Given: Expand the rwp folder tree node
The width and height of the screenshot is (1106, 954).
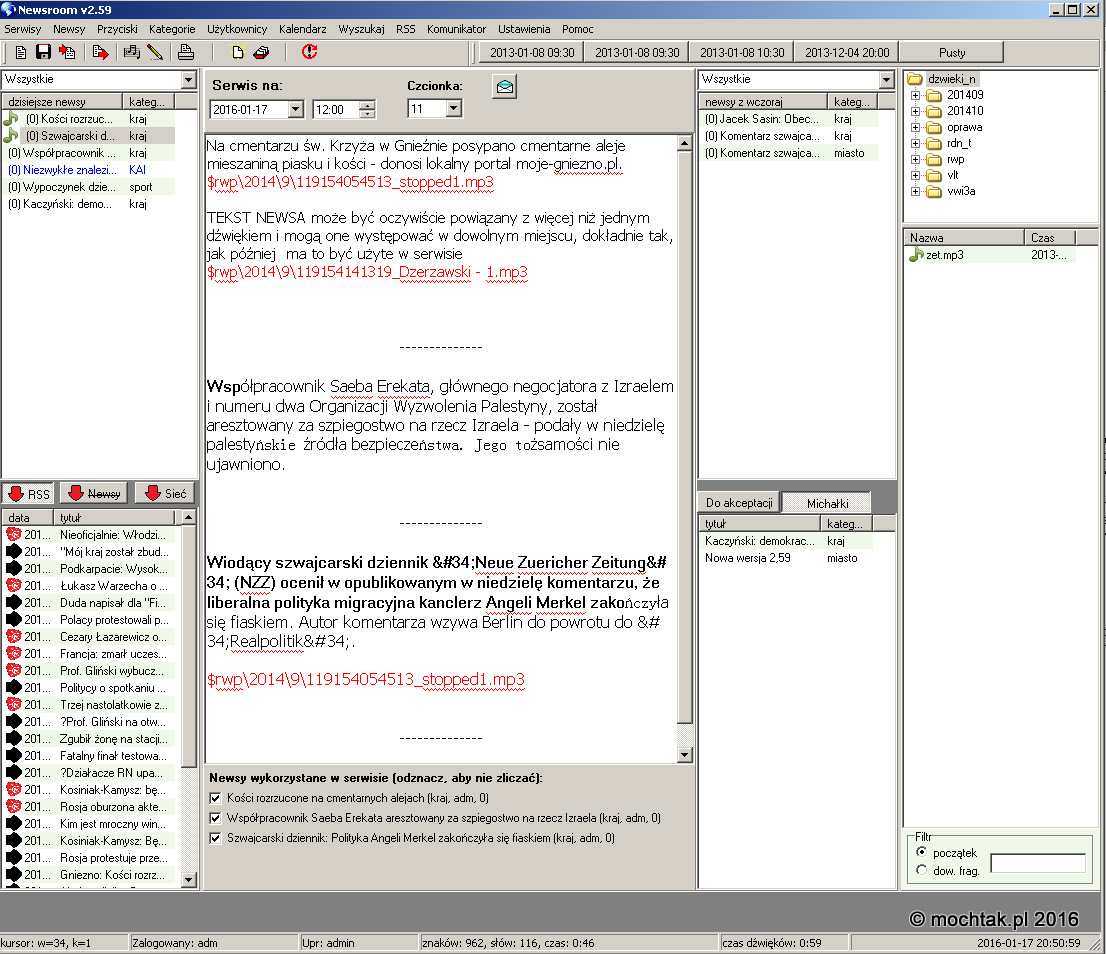Looking at the screenshot, I should 916,159.
